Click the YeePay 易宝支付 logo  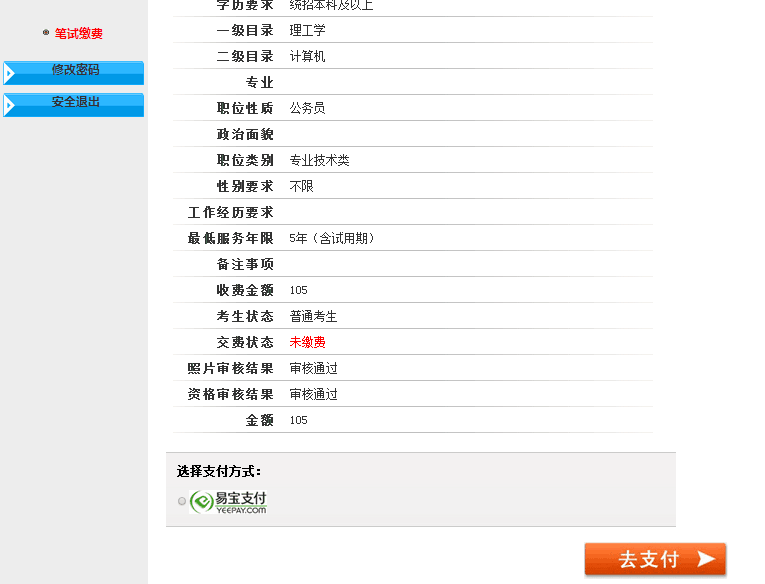228,501
